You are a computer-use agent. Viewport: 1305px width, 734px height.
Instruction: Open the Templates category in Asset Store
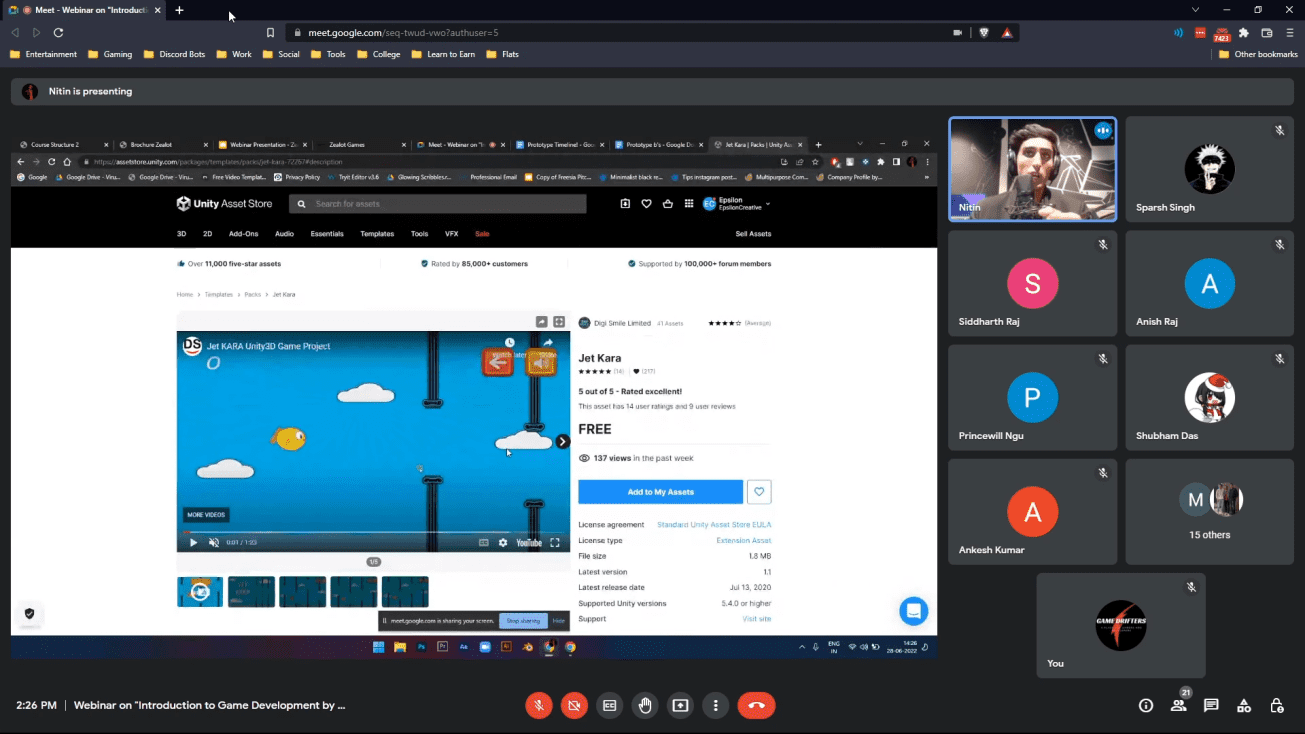pyautogui.click(x=377, y=234)
